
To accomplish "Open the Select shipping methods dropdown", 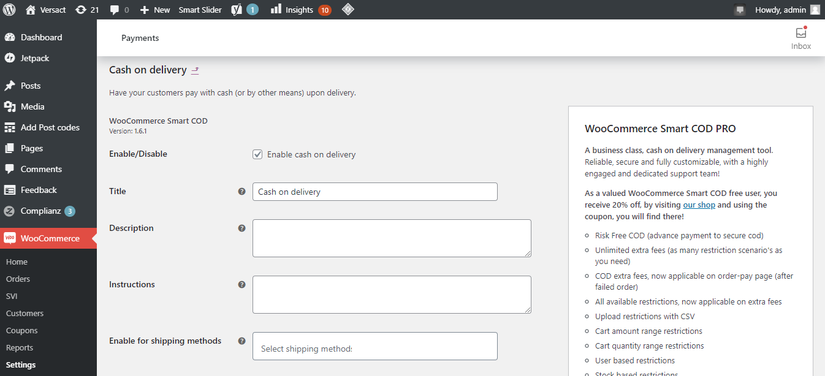I will (375, 346).
